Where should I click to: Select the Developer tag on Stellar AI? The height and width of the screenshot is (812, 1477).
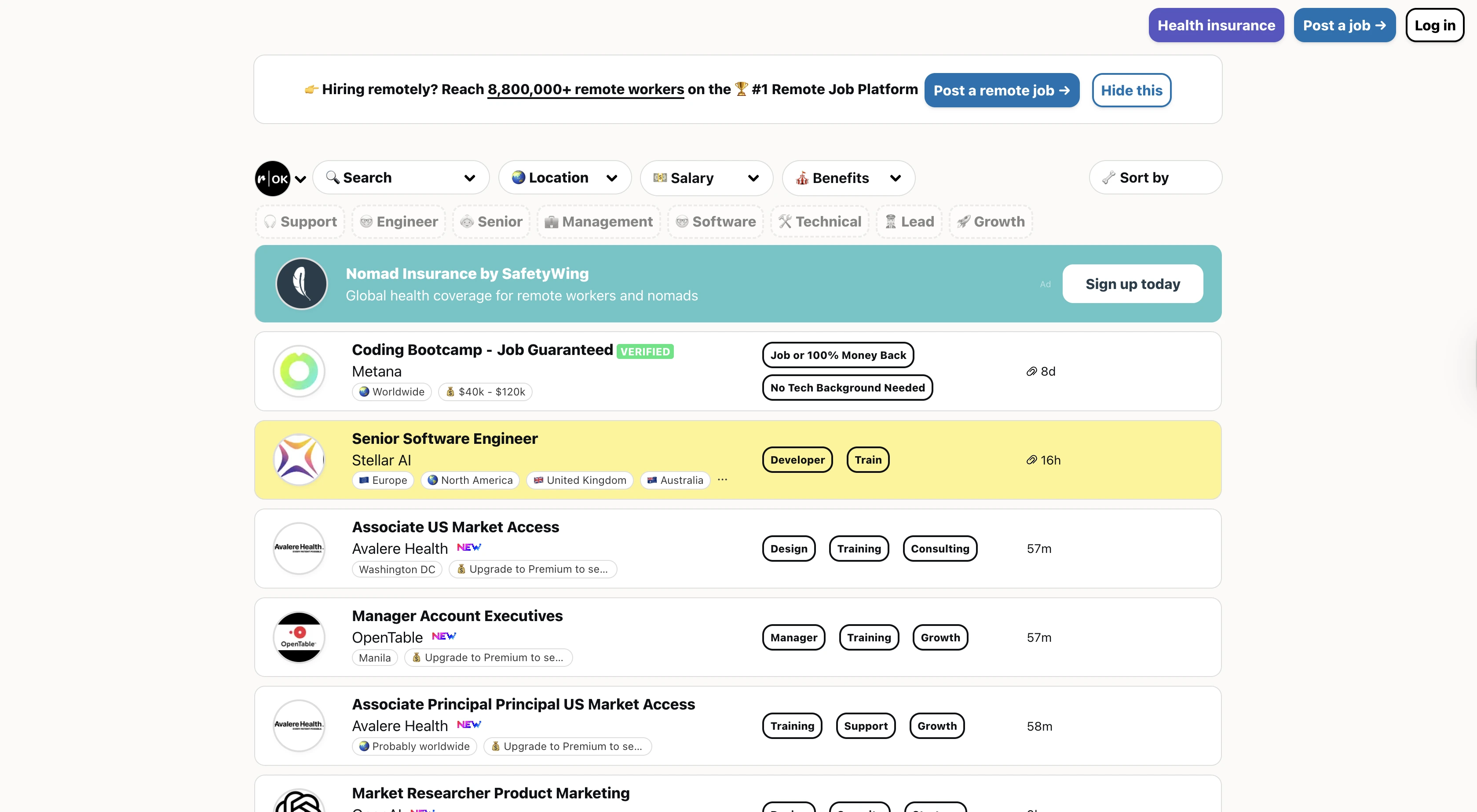pos(797,459)
